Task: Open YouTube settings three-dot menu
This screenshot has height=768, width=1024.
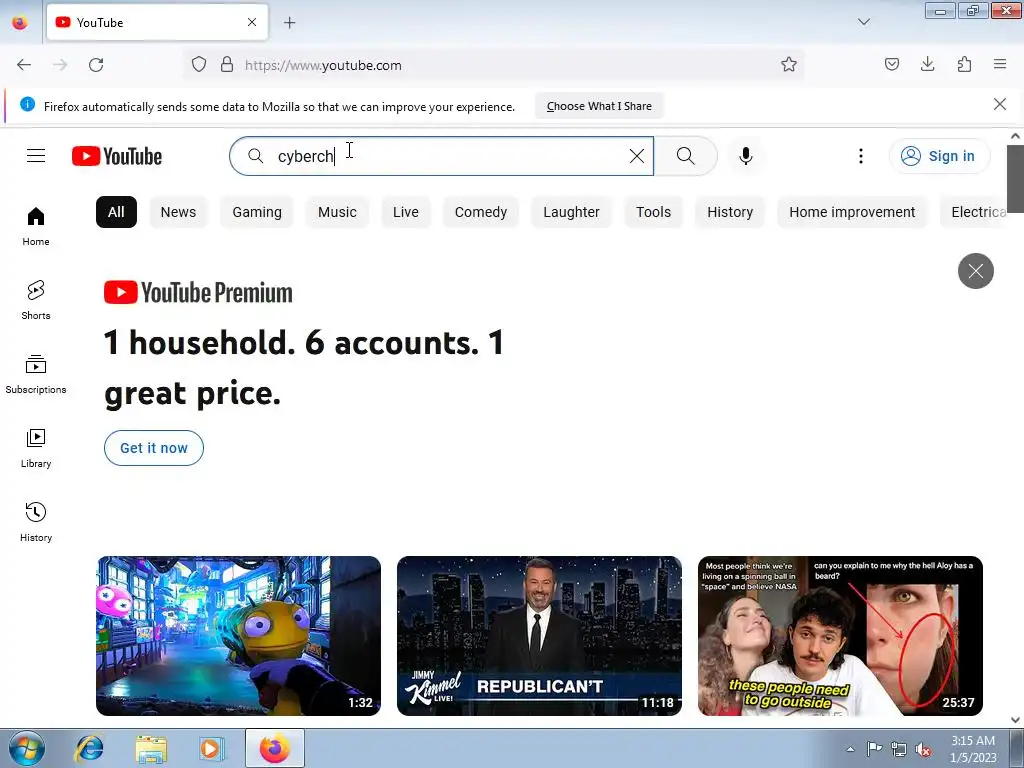Action: tap(861, 156)
